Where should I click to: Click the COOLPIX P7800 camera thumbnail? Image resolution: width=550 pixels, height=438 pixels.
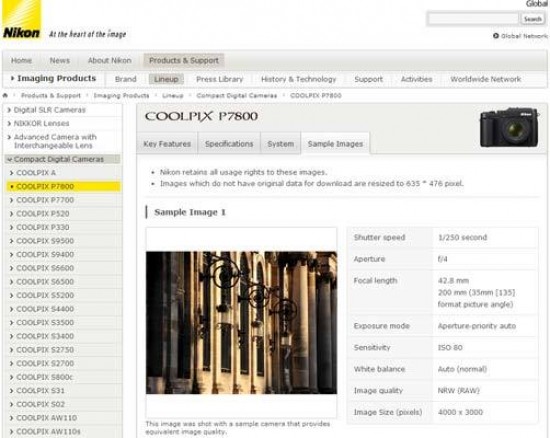coord(509,127)
